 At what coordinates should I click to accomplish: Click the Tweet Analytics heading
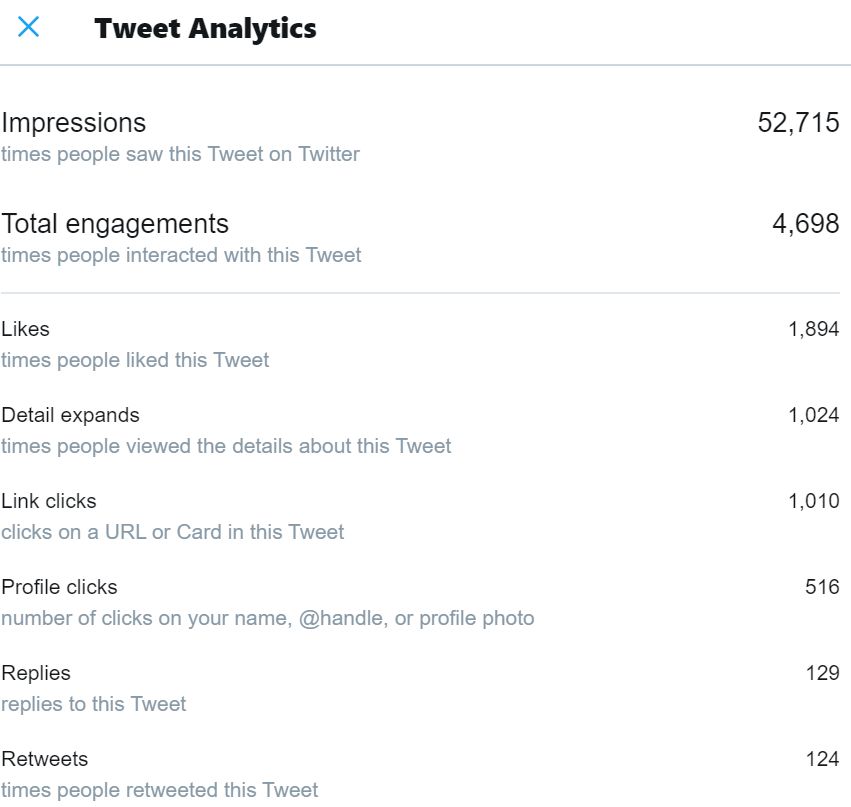point(205,29)
